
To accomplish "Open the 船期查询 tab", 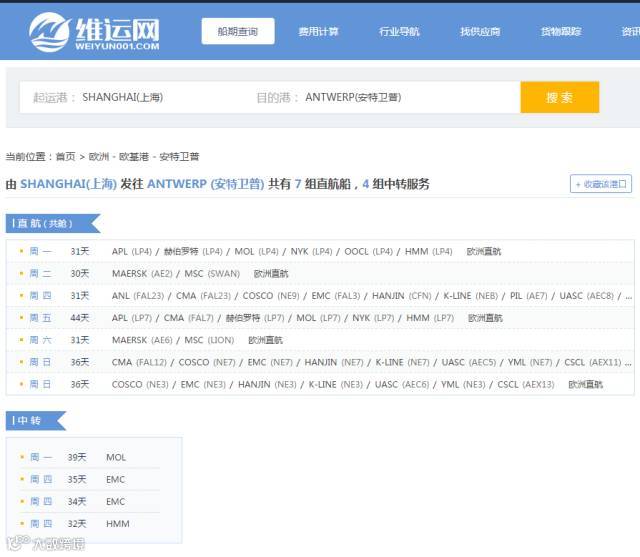I will (238, 31).
